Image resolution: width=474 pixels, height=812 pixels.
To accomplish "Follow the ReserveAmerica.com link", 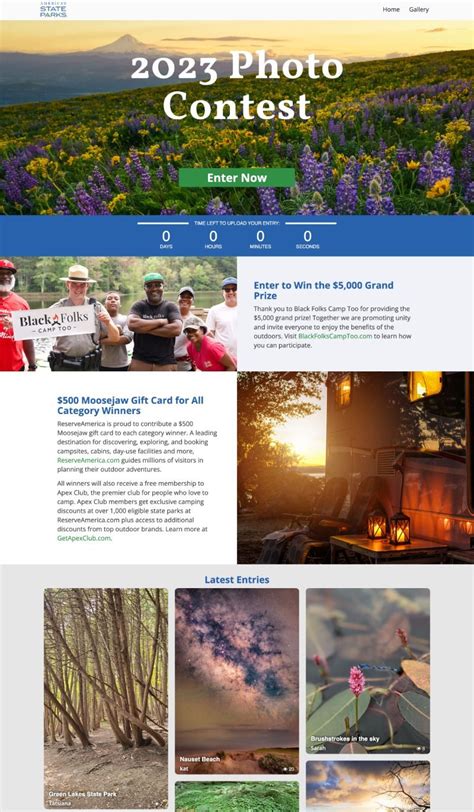I will (x=88, y=460).
